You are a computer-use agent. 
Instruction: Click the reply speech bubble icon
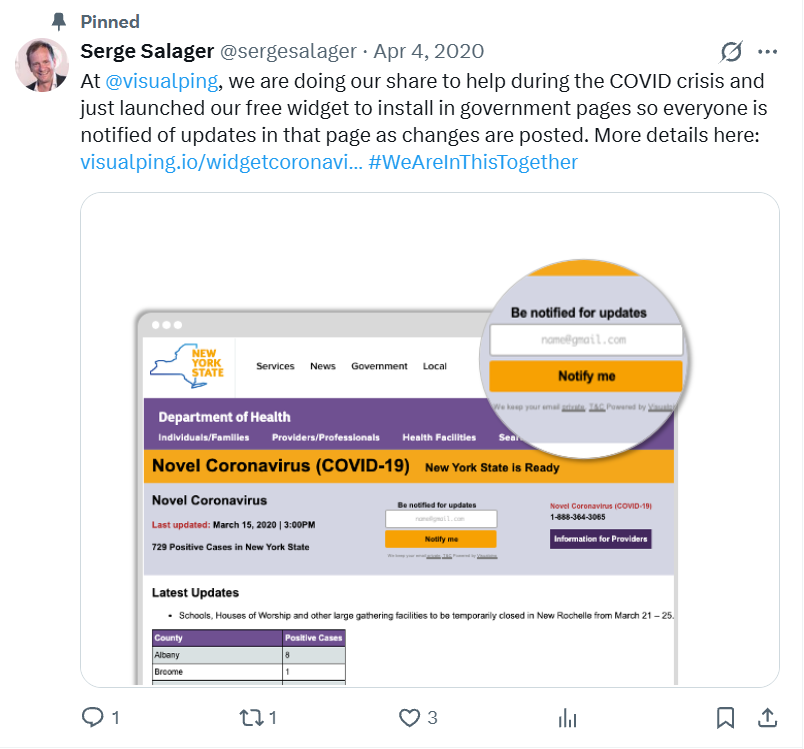[93, 717]
